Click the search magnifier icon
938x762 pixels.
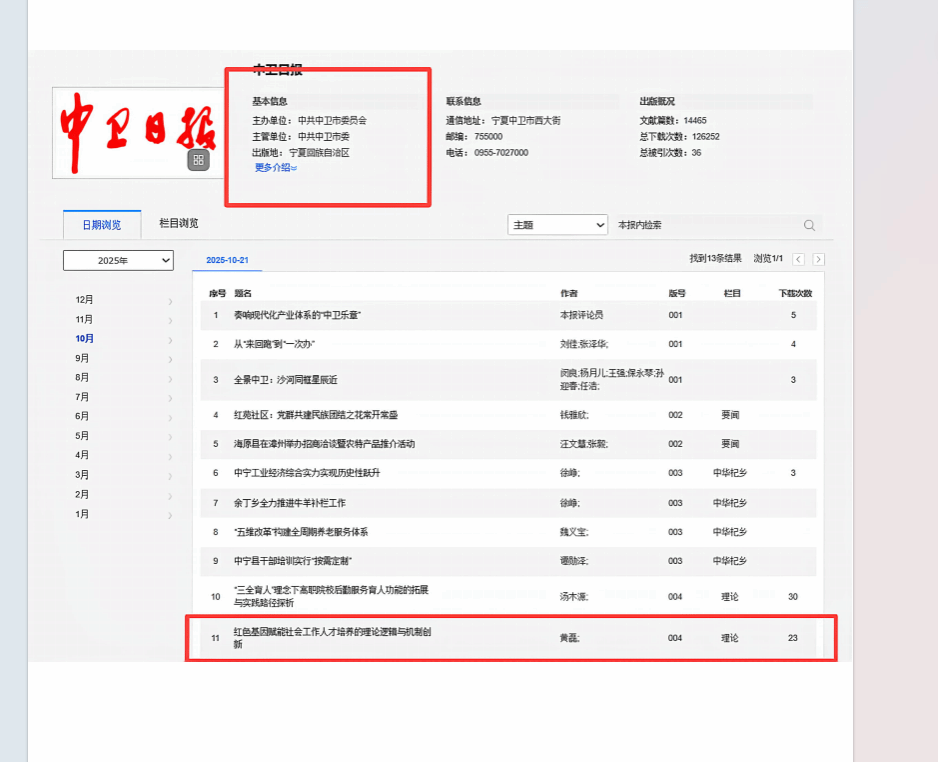[x=809, y=225]
